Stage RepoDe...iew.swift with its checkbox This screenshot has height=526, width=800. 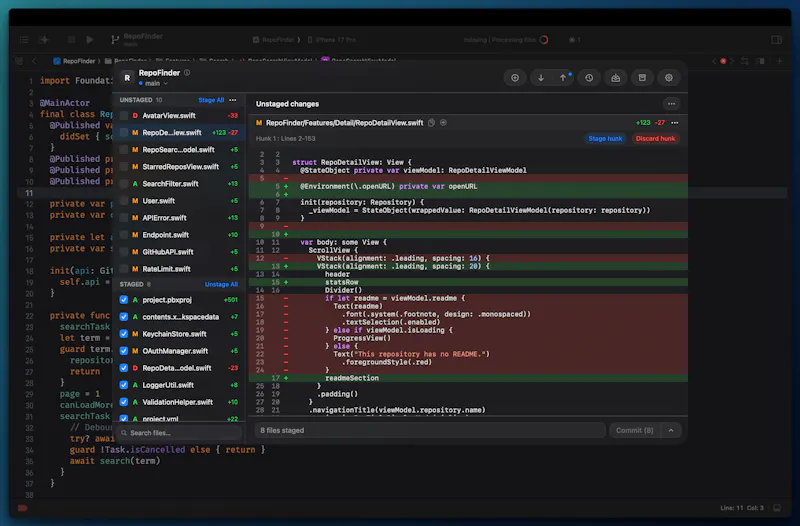[x=124, y=133]
